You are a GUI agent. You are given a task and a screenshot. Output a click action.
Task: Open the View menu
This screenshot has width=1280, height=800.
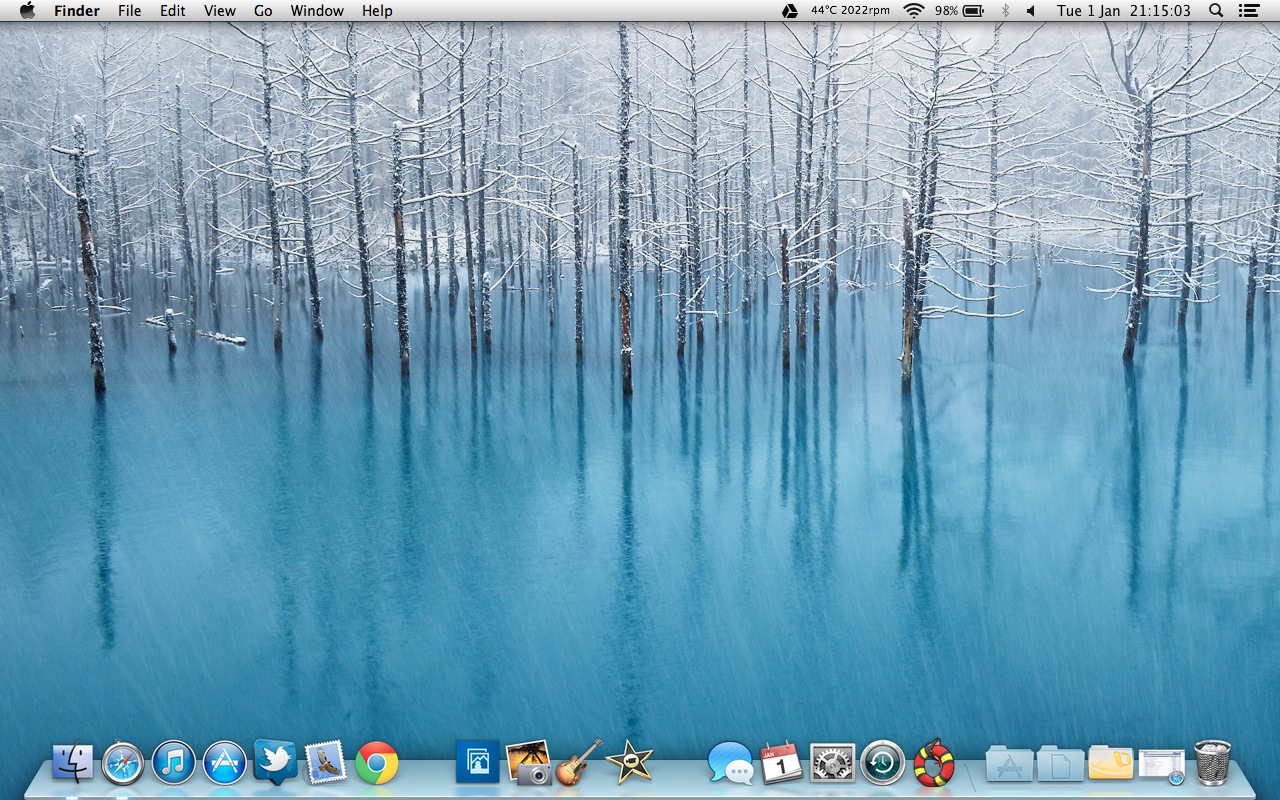click(220, 11)
